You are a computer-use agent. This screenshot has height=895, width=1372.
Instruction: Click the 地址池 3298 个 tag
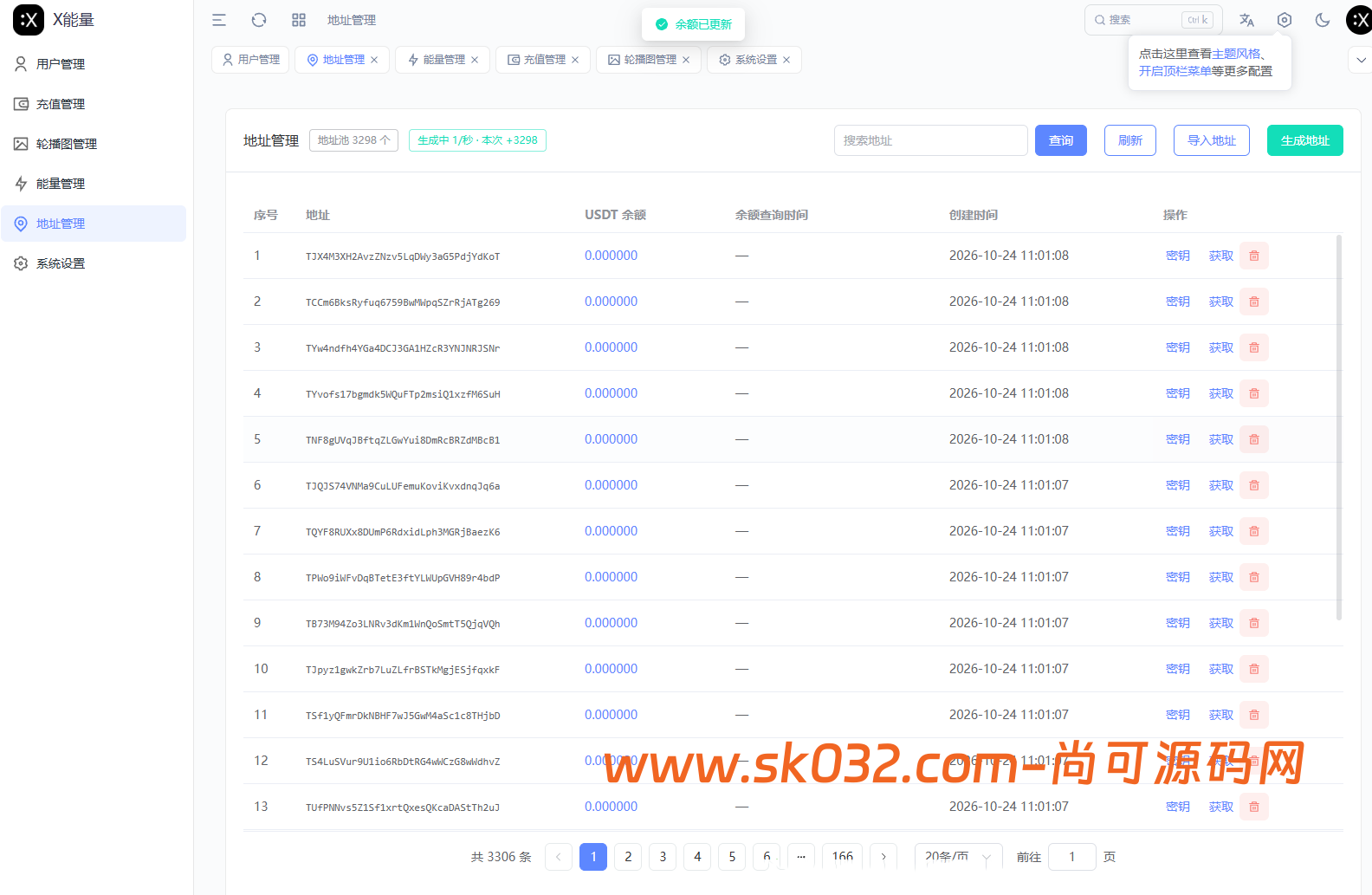[353, 140]
